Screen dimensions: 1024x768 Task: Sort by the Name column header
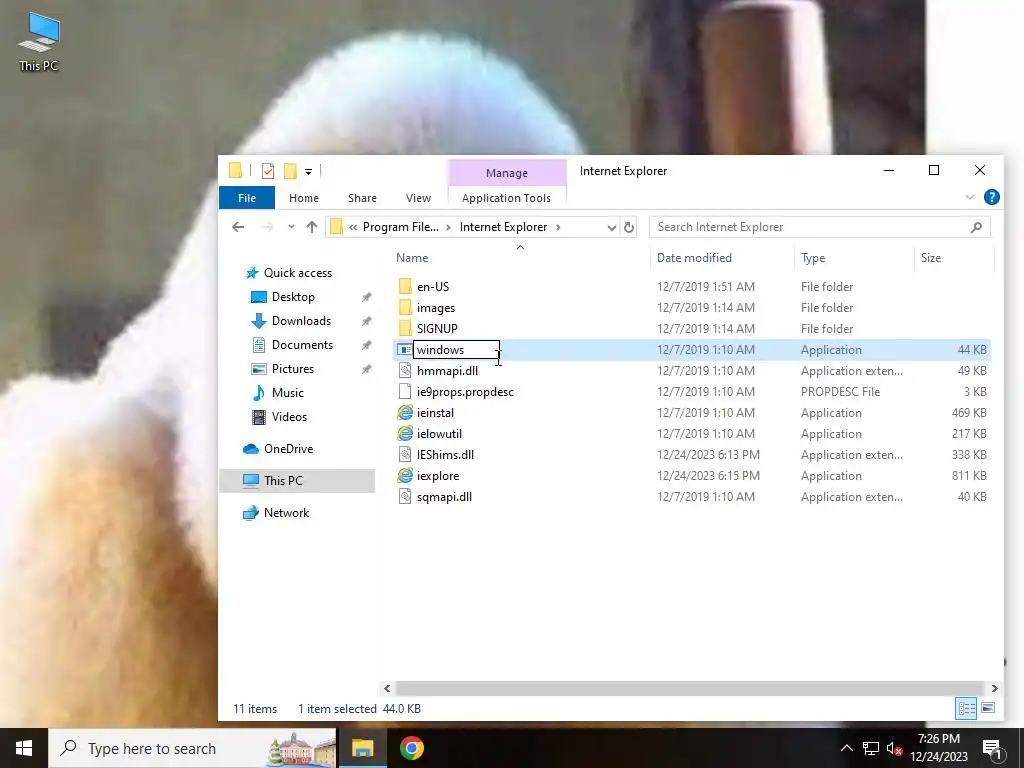pyautogui.click(x=412, y=258)
